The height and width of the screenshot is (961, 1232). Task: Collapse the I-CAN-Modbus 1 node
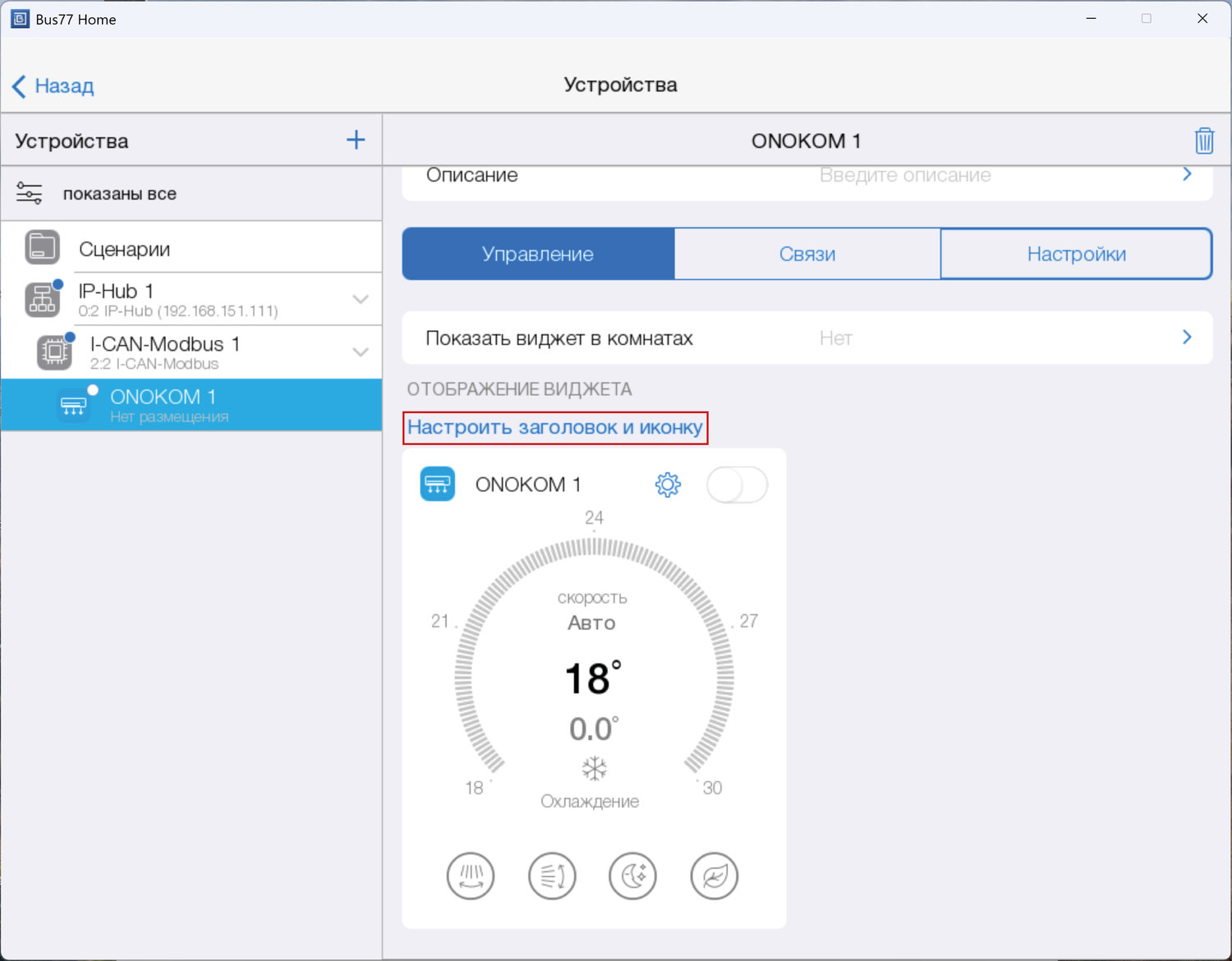(361, 352)
